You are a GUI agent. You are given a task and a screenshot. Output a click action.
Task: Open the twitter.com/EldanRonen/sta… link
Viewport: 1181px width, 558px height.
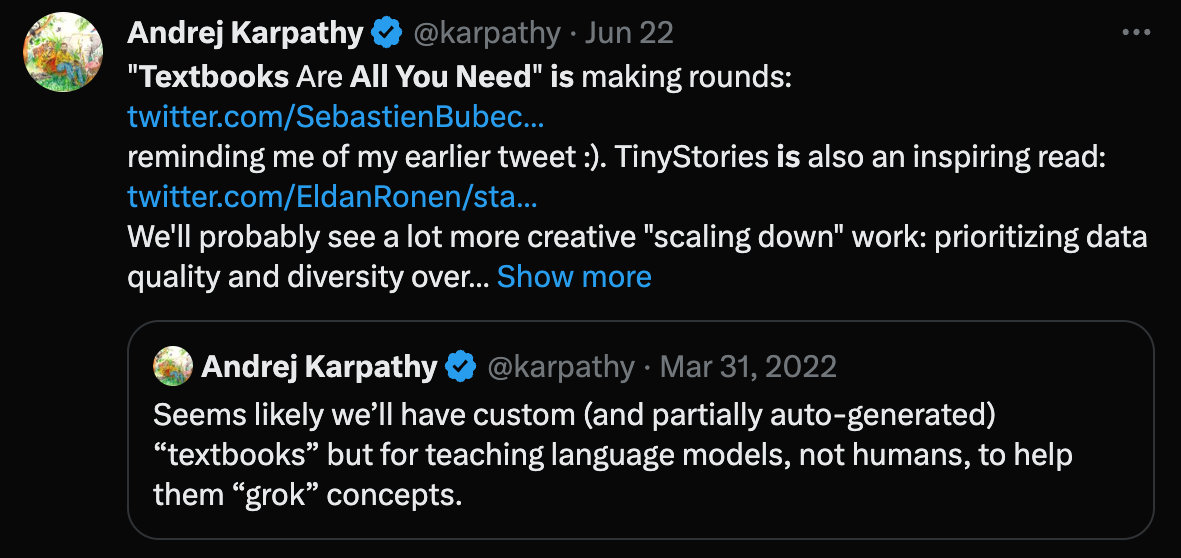point(332,197)
